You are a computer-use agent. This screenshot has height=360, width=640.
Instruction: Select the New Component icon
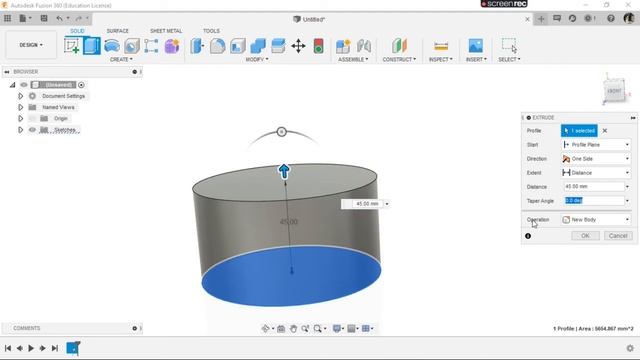click(x=343, y=46)
